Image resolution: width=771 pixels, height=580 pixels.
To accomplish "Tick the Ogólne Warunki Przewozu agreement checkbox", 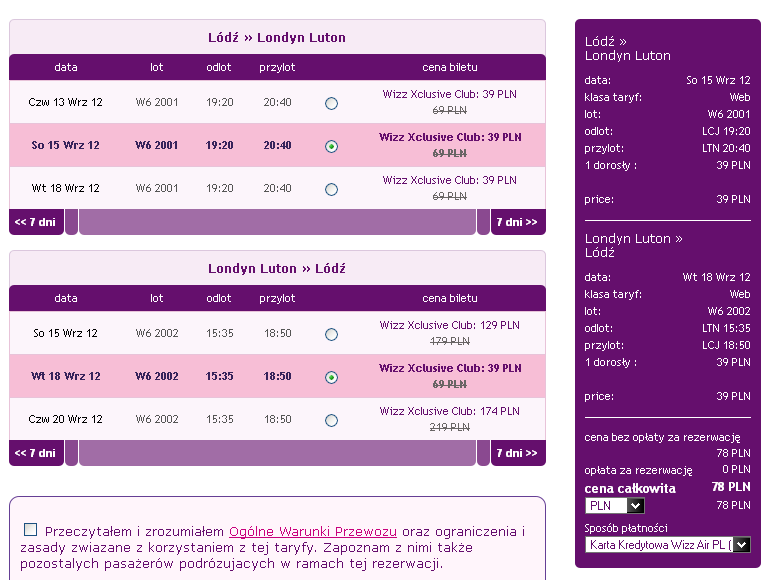I will [30, 529].
